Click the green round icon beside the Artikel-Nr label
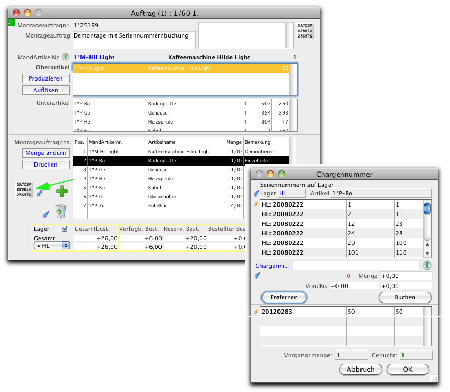Screen dimensions: 450x392 pos(66,57)
